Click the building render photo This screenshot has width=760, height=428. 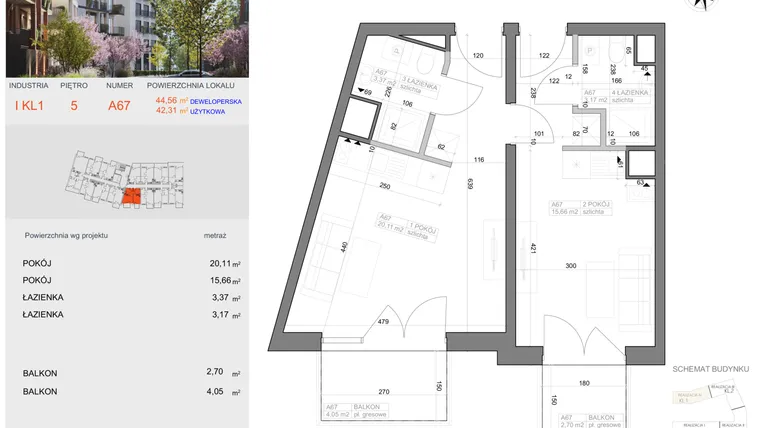tap(127, 38)
